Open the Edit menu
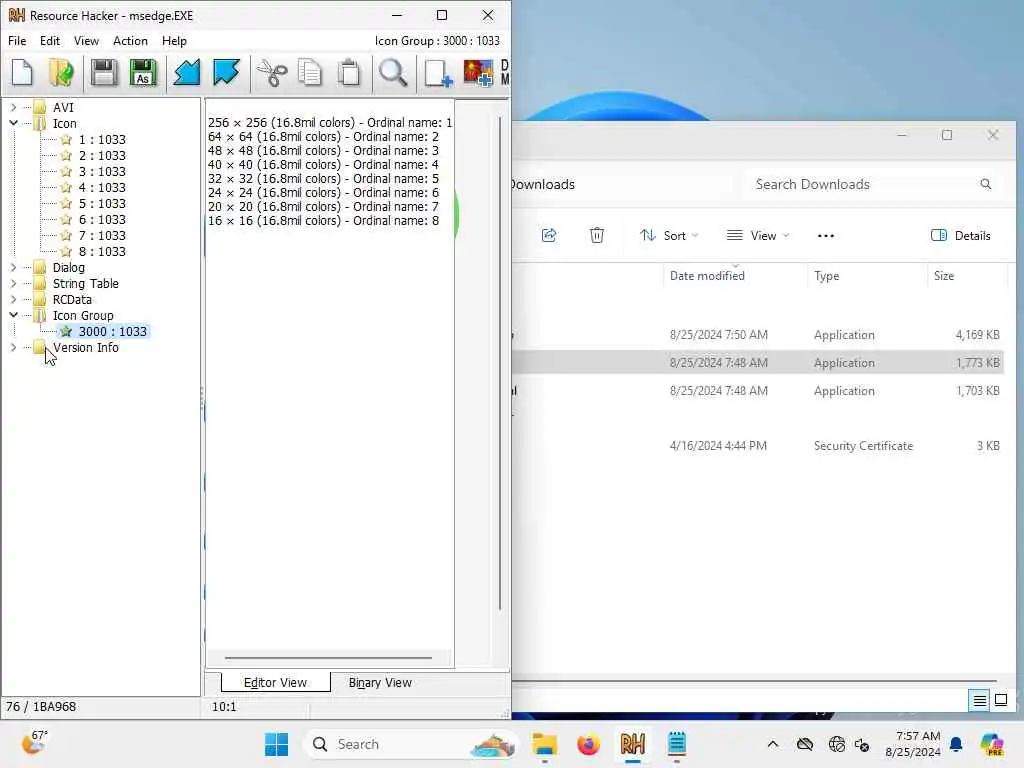Image resolution: width=1024 pixels, height=768 pixels. click(x=50, y=40)
